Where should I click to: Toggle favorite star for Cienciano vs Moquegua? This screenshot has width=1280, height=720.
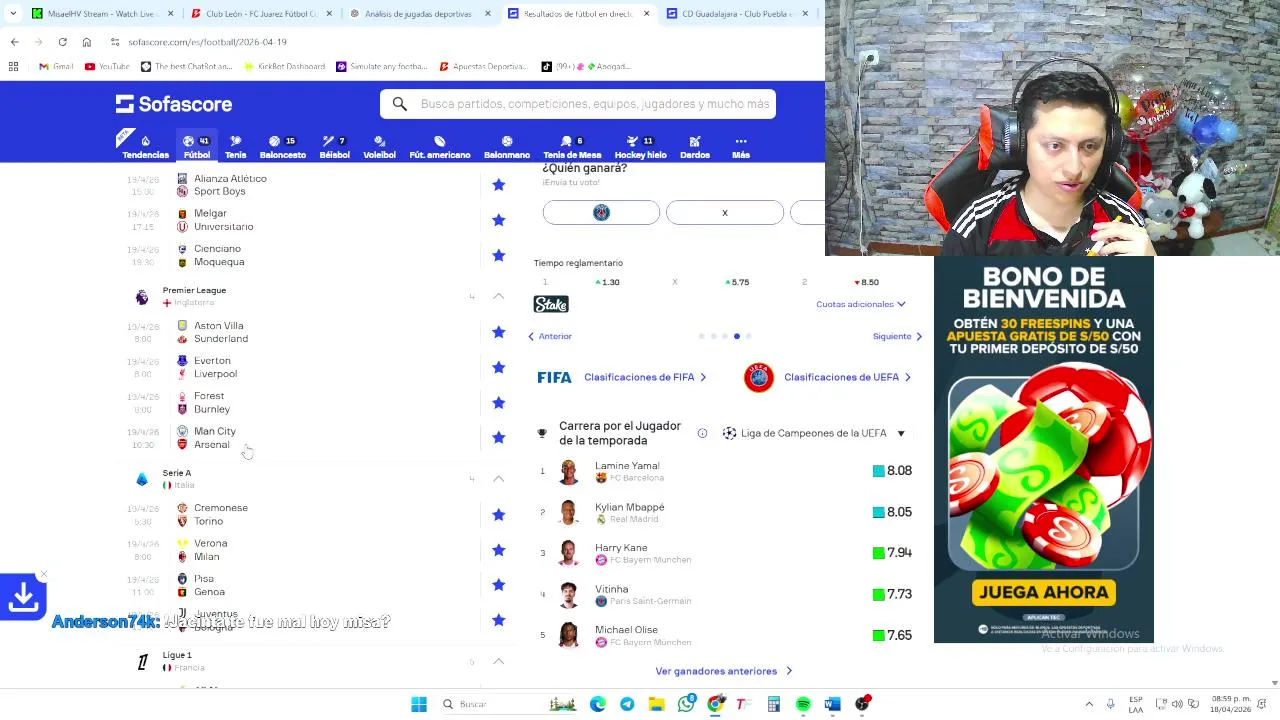(498, 255)
